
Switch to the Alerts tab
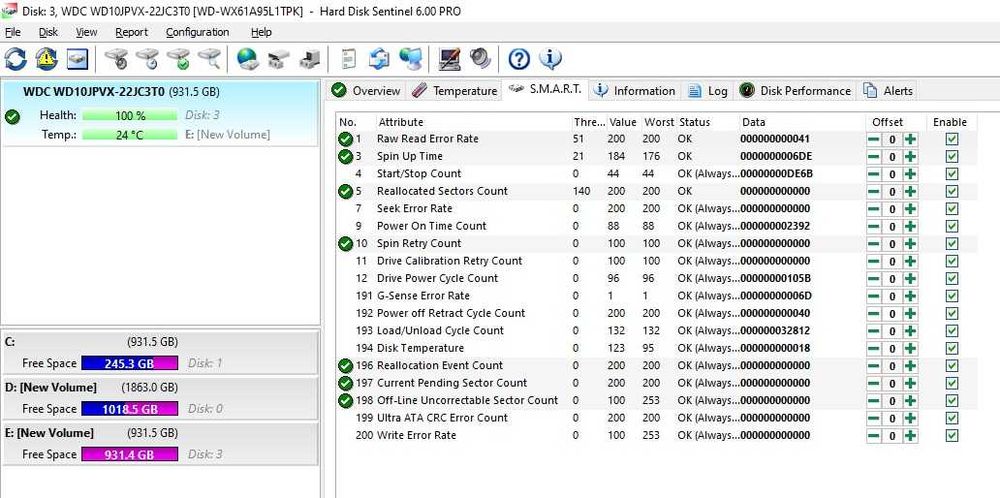pos(888,91)
